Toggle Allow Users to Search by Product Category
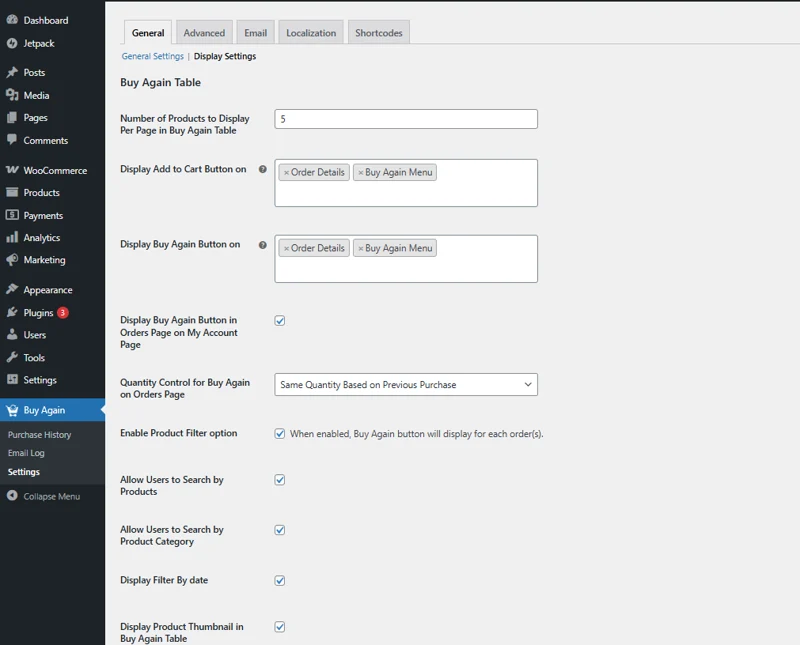Viewport: 800px width, 645px height. 280,530
